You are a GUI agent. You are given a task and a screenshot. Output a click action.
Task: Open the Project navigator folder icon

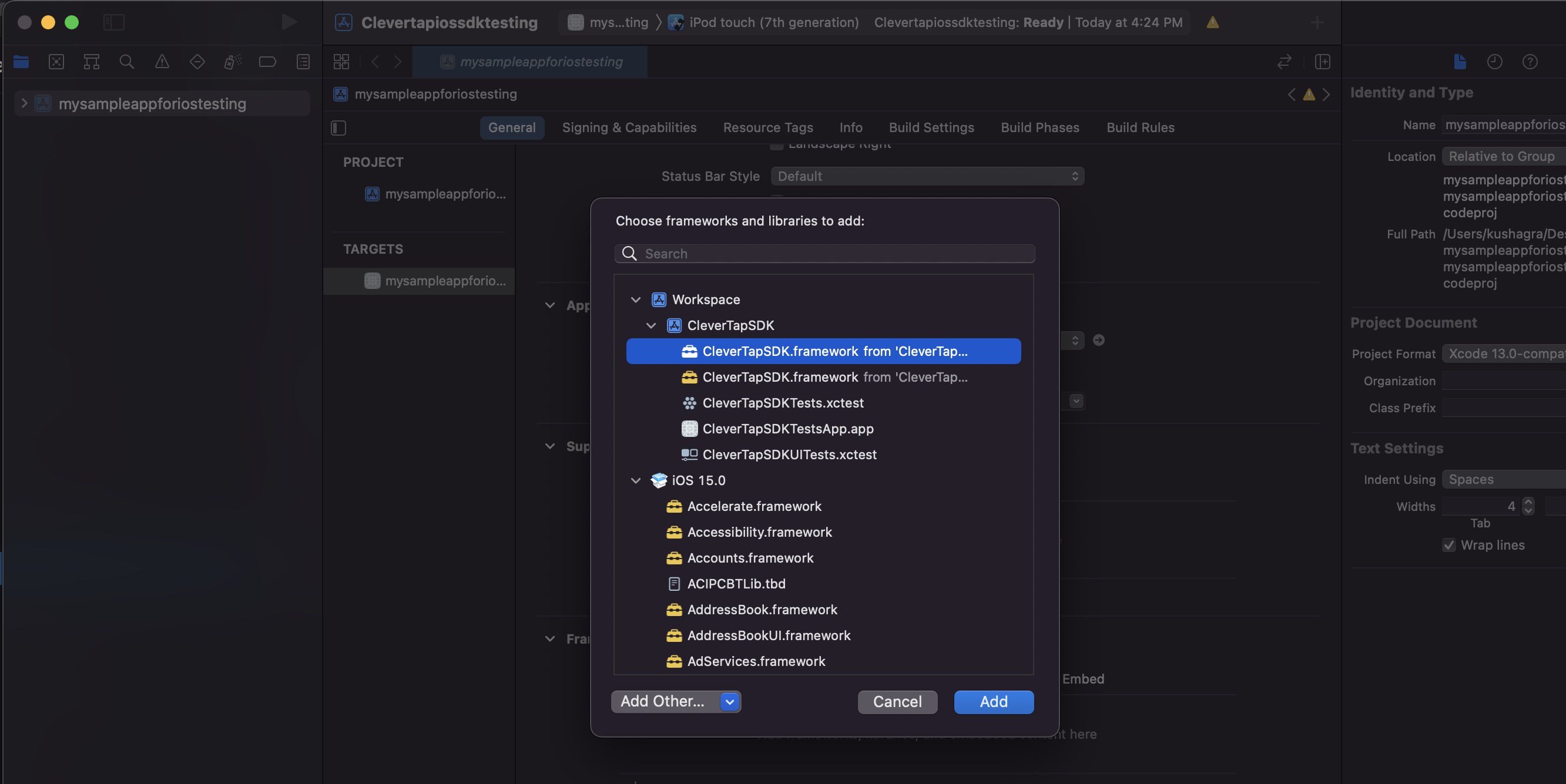[x=21, y=62]
